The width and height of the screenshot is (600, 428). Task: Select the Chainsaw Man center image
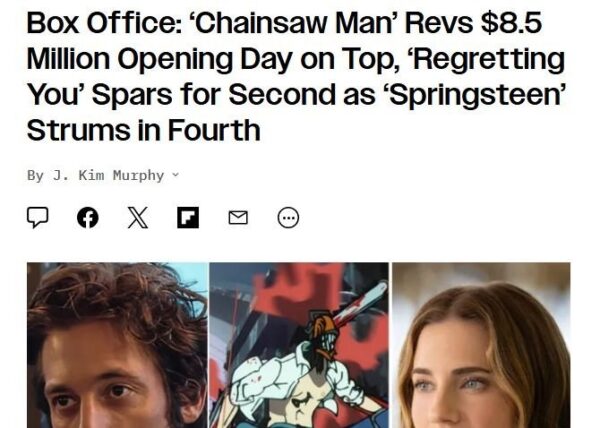tap(299, 345)
